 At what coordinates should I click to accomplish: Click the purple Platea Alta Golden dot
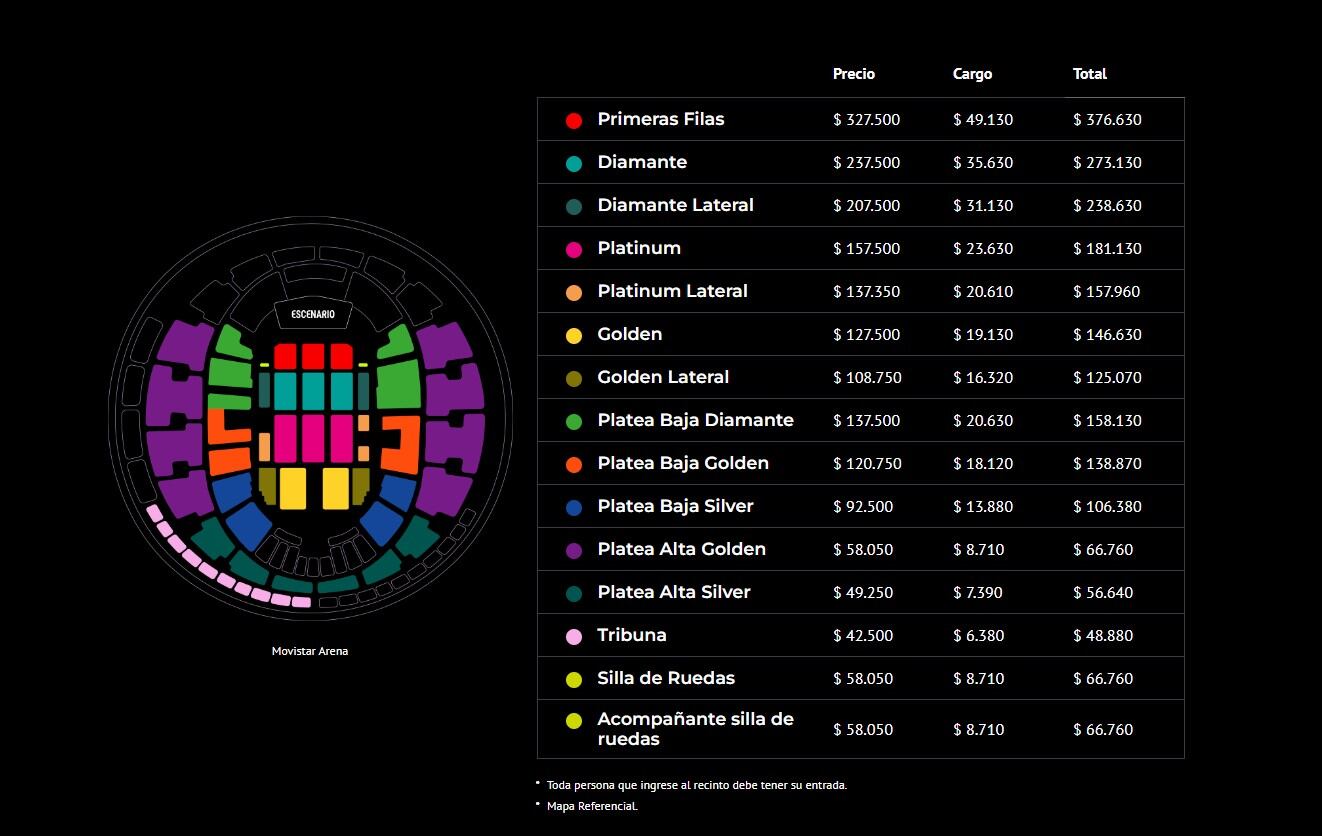[574, 550]
